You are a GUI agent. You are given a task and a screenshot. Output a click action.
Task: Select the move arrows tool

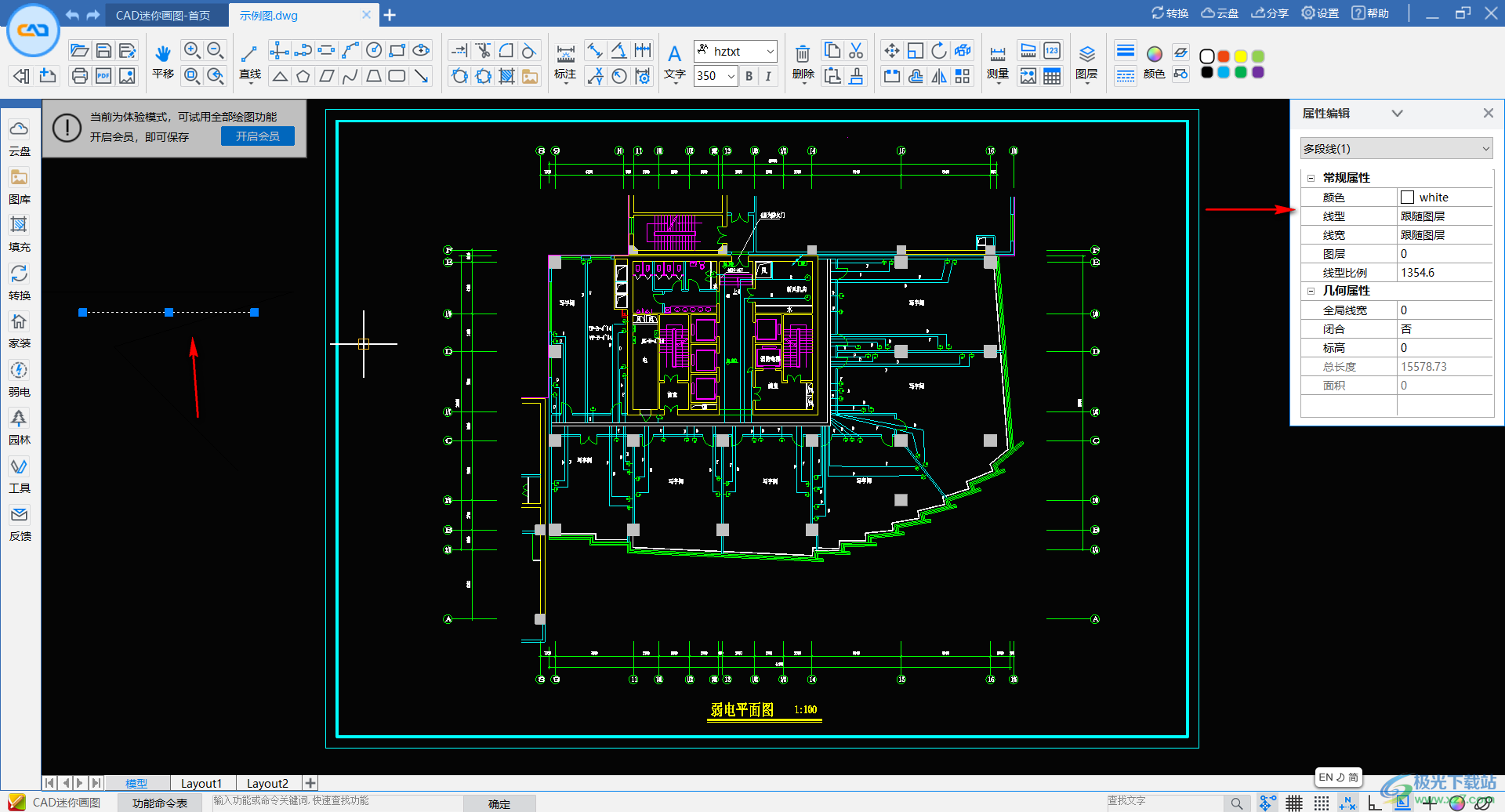[892, 51]
